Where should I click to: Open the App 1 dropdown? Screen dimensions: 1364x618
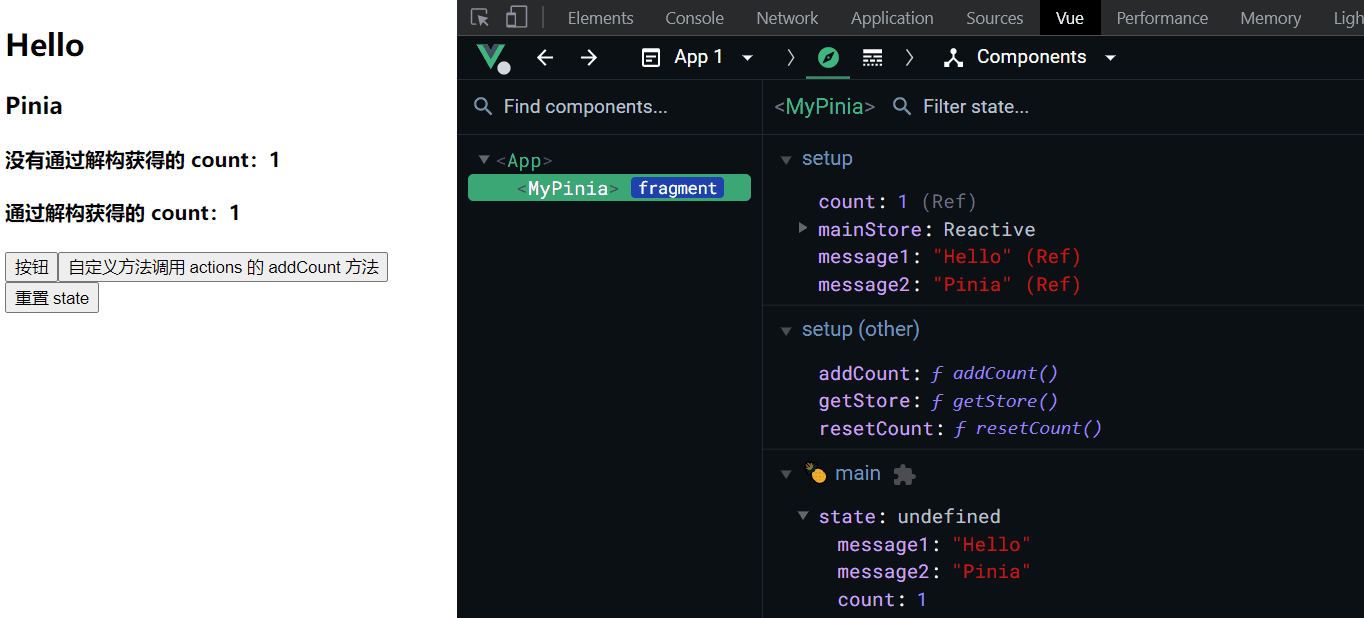(747, 58)
